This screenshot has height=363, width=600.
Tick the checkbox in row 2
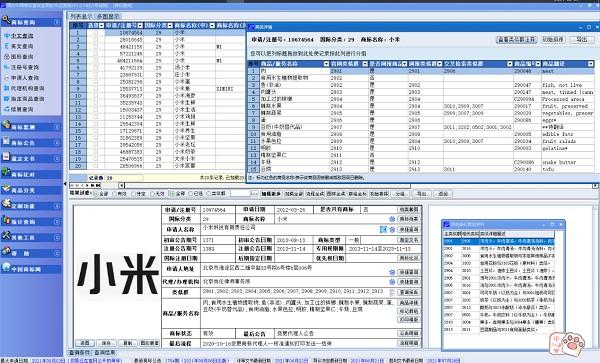(x=95, y=39)
